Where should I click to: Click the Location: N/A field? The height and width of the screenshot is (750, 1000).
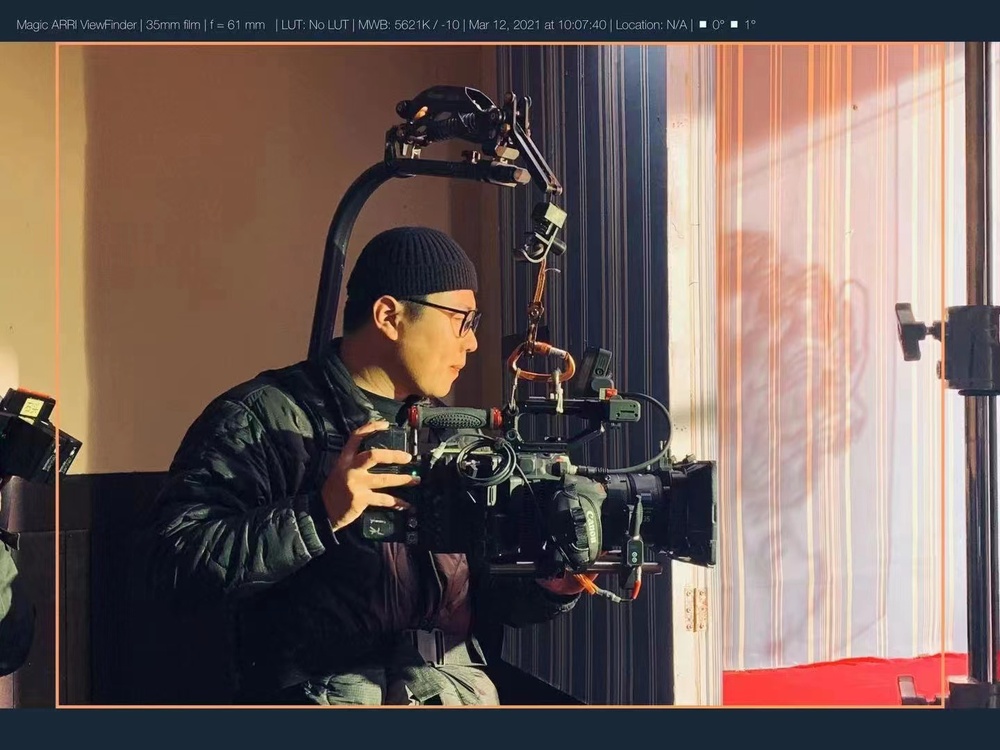[x=651, y=24]
